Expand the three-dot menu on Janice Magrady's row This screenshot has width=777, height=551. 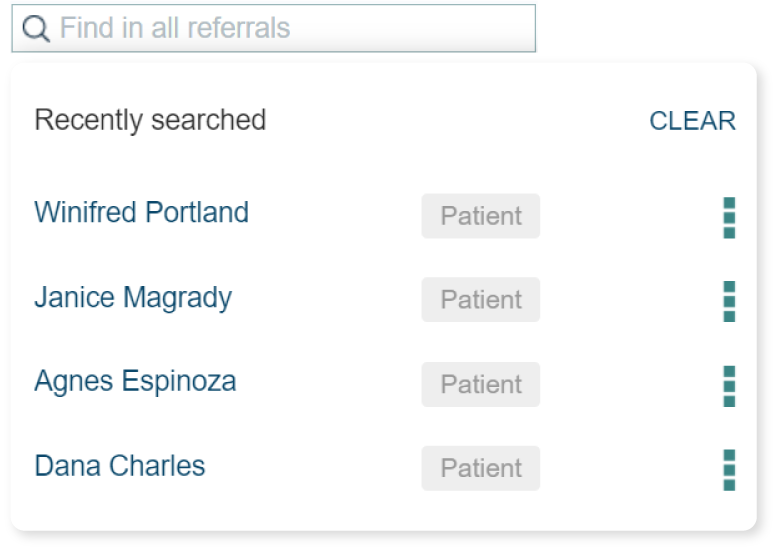[729, 301]
